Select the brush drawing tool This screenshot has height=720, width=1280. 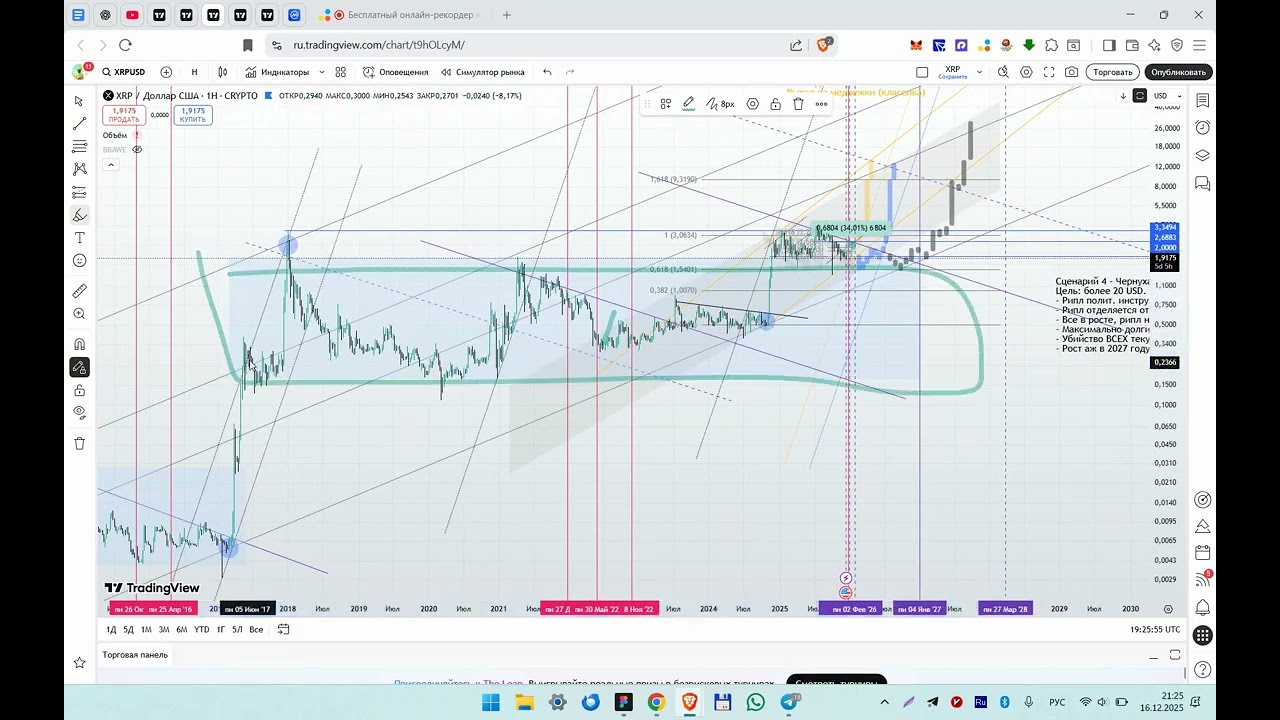click(x=79, y=215)
